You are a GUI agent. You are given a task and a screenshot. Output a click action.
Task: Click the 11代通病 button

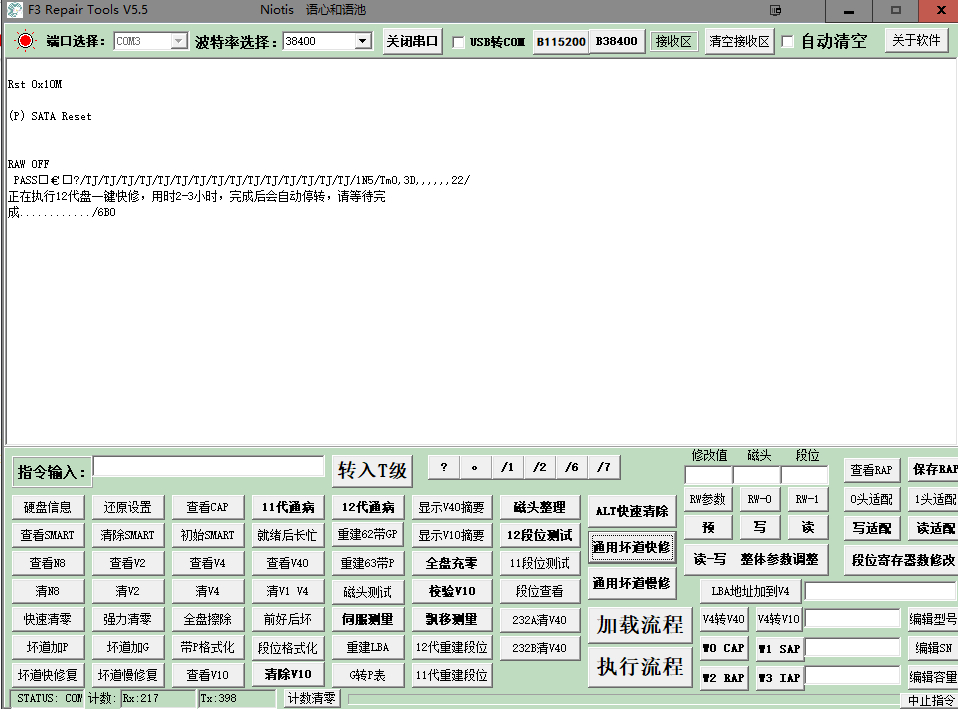point(288,507)
